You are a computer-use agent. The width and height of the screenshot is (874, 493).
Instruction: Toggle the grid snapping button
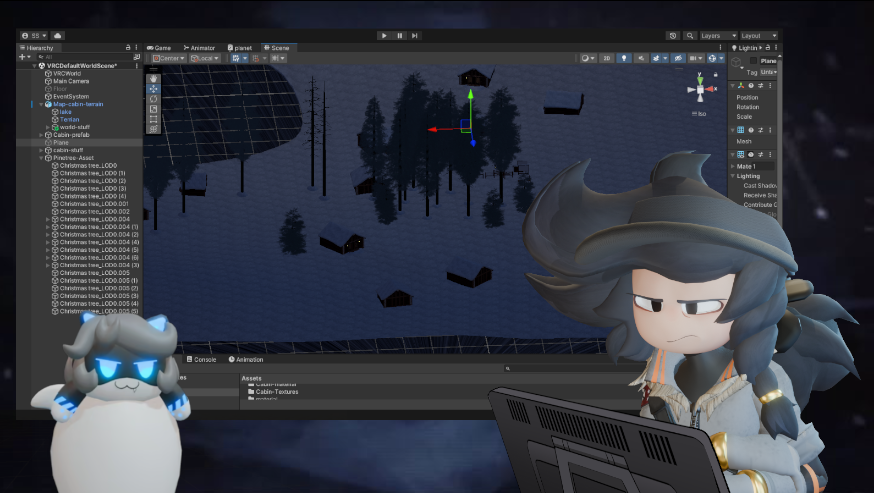(x=256, y=58)
